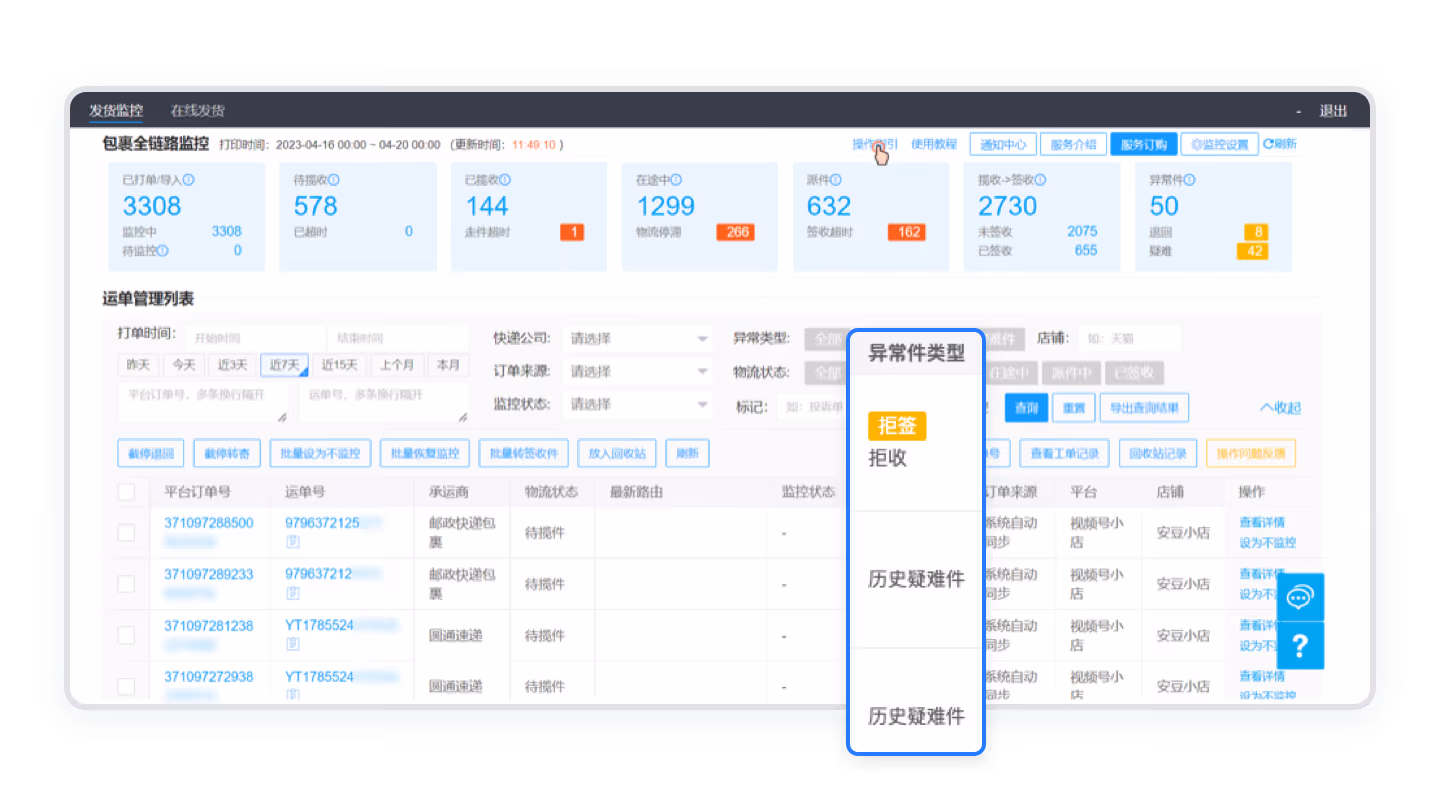Open the 监控状态 dropdown
Screen dimensions: 1440x800
636,404
